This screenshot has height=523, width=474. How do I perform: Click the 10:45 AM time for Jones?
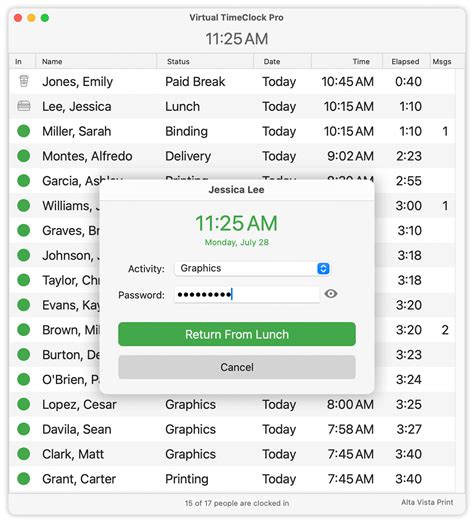(x=348, y=81)
